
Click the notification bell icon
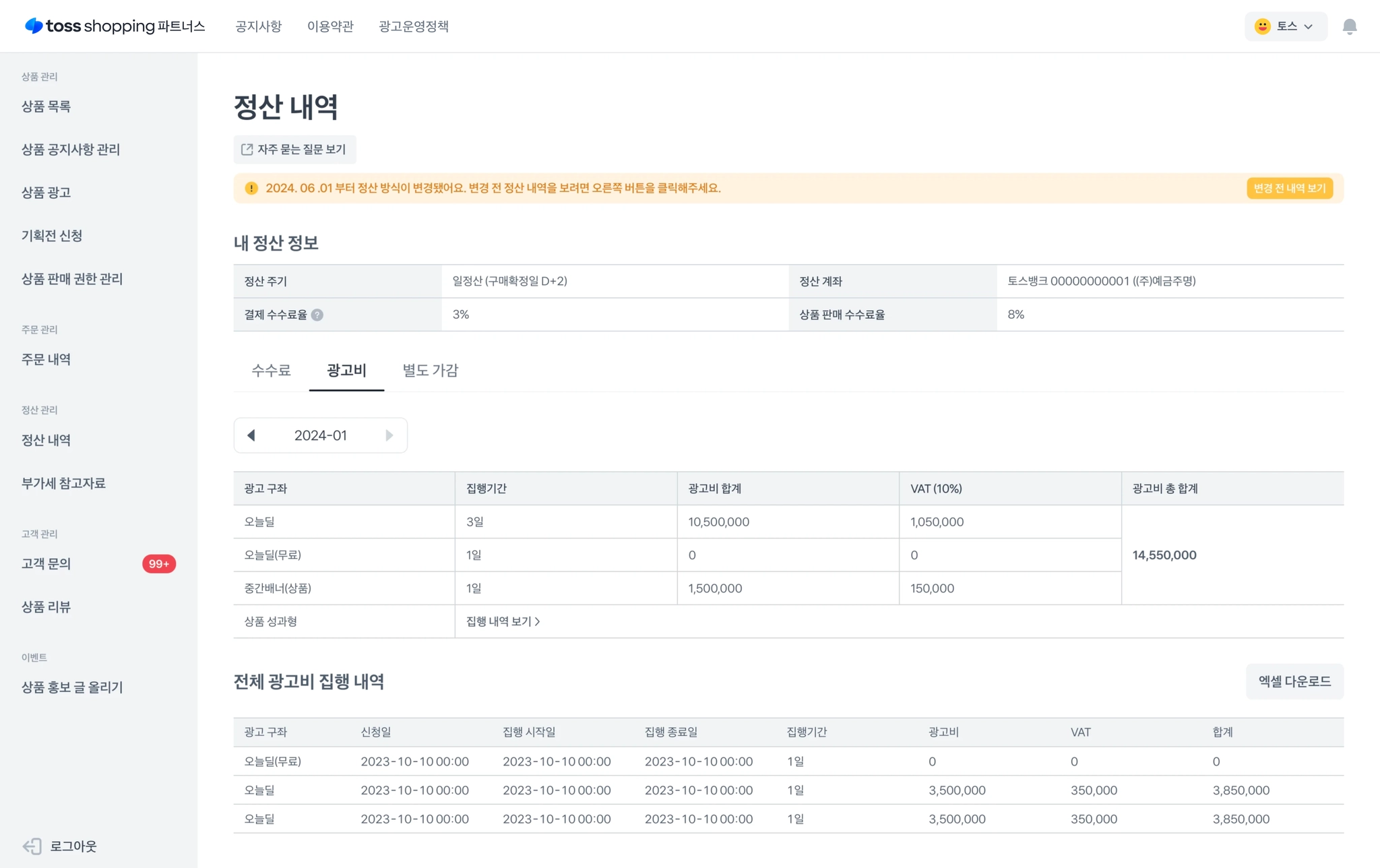click(1349, 26)
